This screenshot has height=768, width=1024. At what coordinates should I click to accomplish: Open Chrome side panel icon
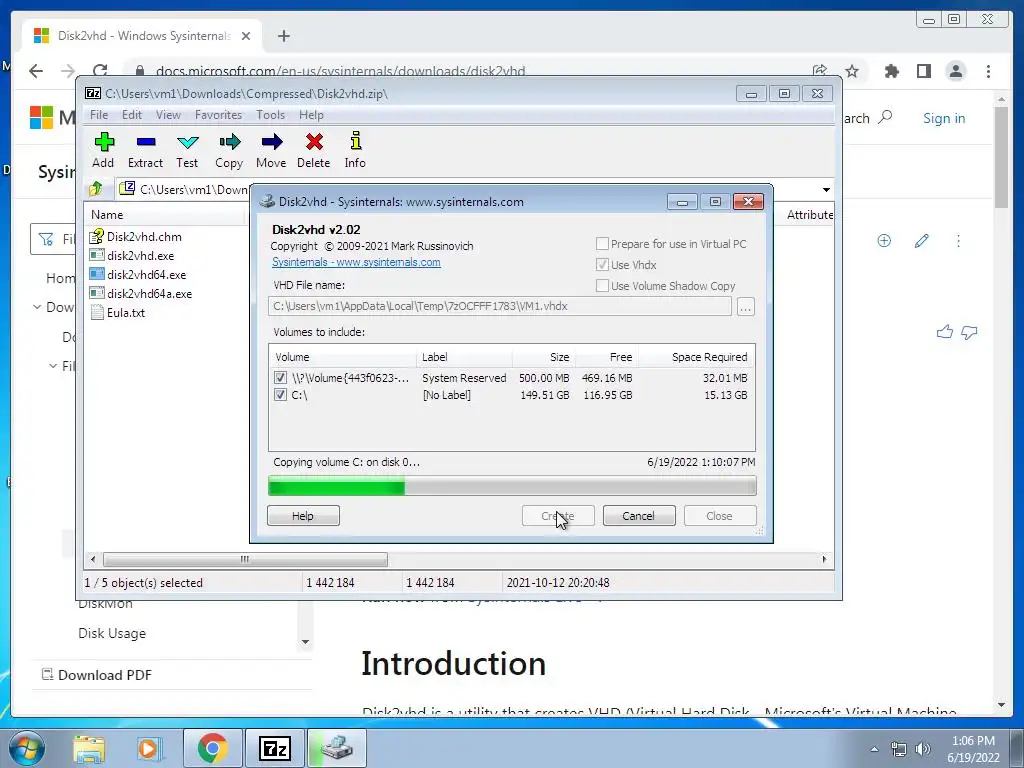pyautogui.click(x=923, y=71)
